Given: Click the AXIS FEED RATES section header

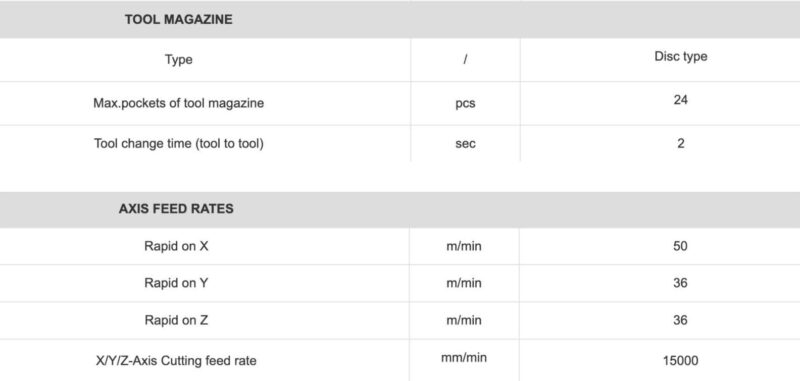Looking at the screenshot, I should [x=176, y=209].
